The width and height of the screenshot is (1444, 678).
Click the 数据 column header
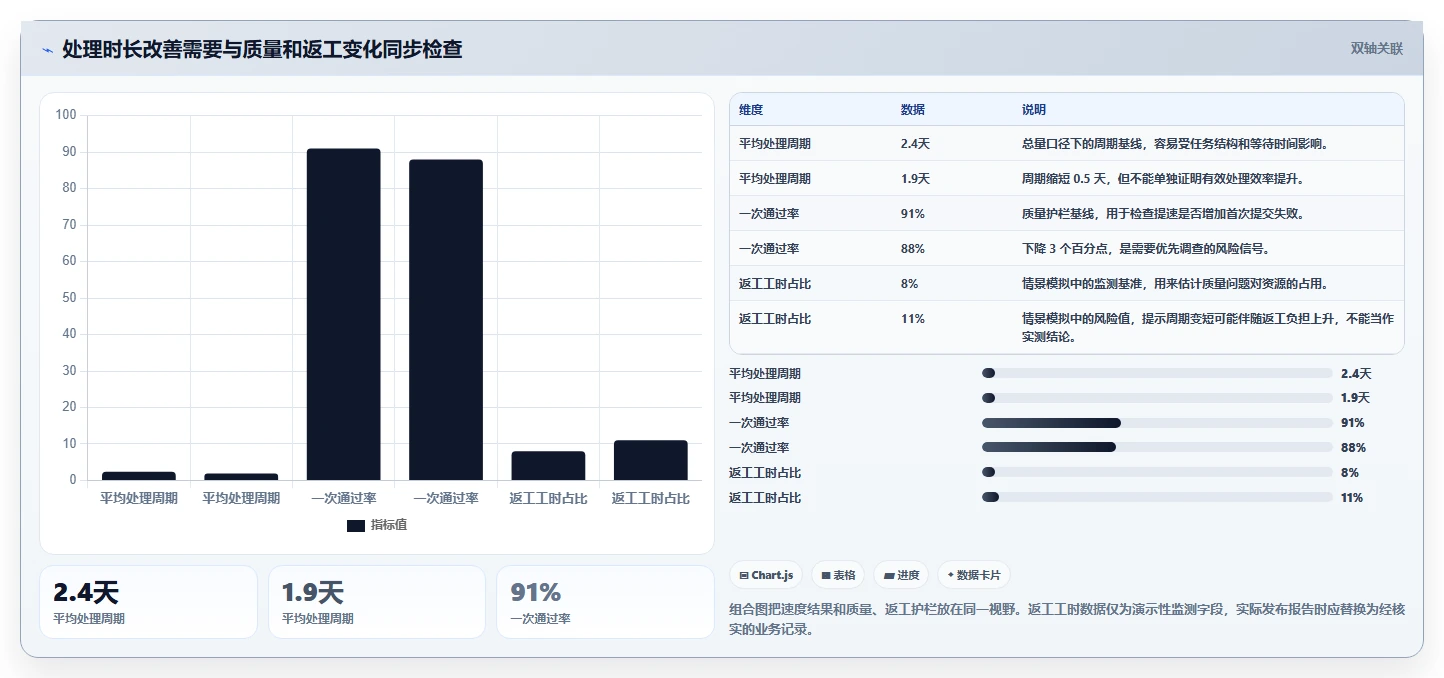pyautogui.click(x=912, y=109)
